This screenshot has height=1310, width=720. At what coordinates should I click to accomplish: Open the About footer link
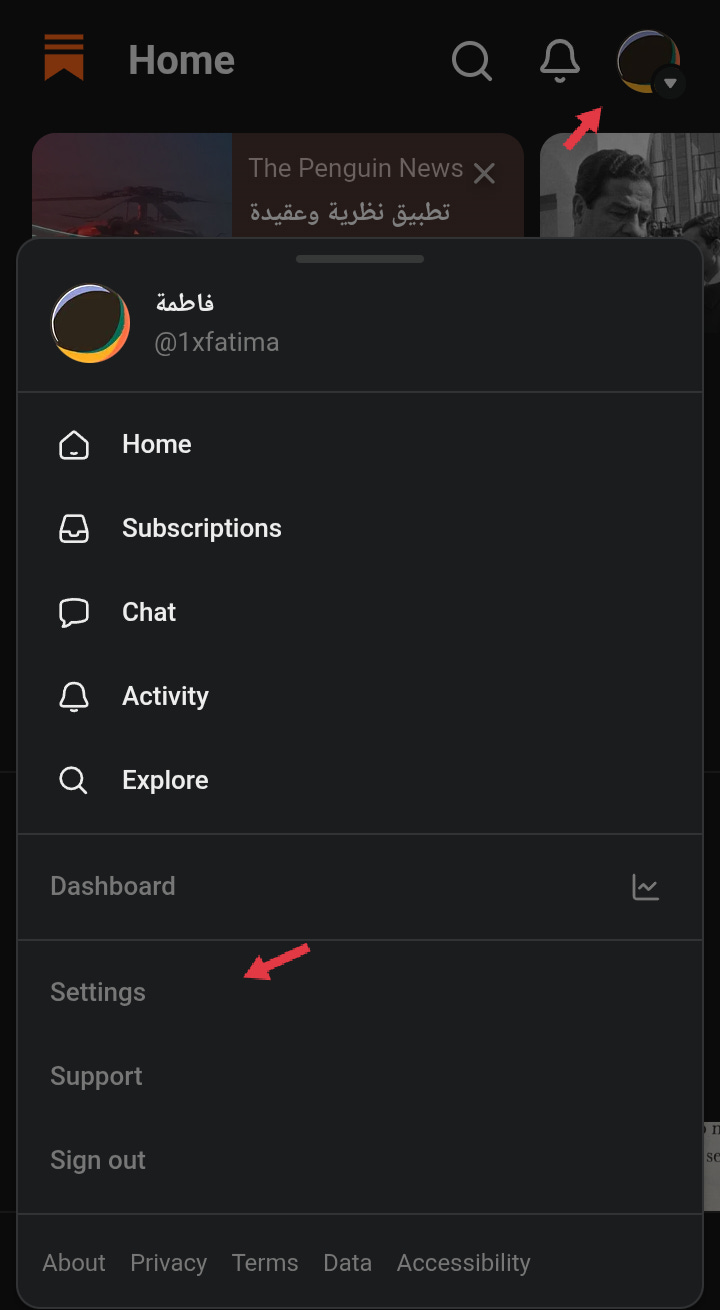(74, 1263)
